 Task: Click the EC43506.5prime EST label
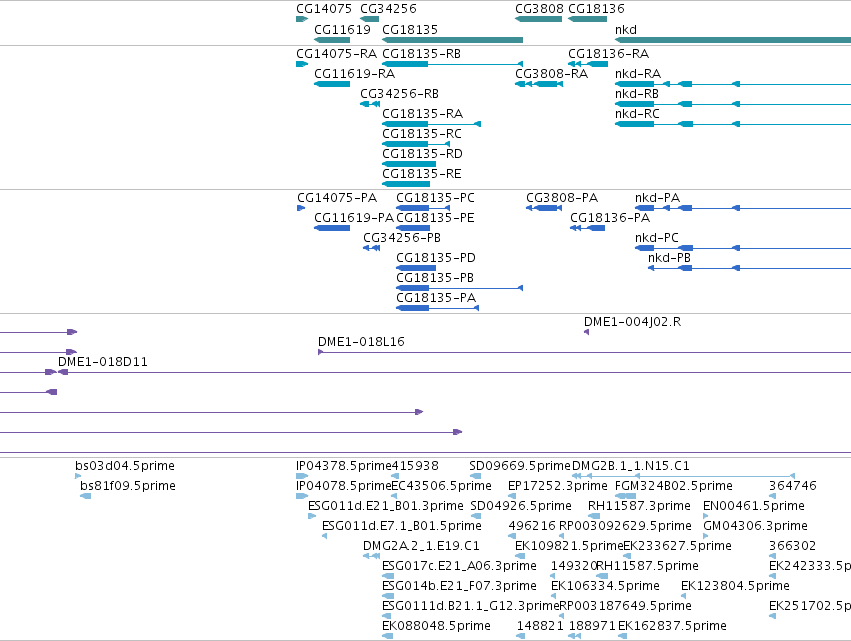[442, 486]
